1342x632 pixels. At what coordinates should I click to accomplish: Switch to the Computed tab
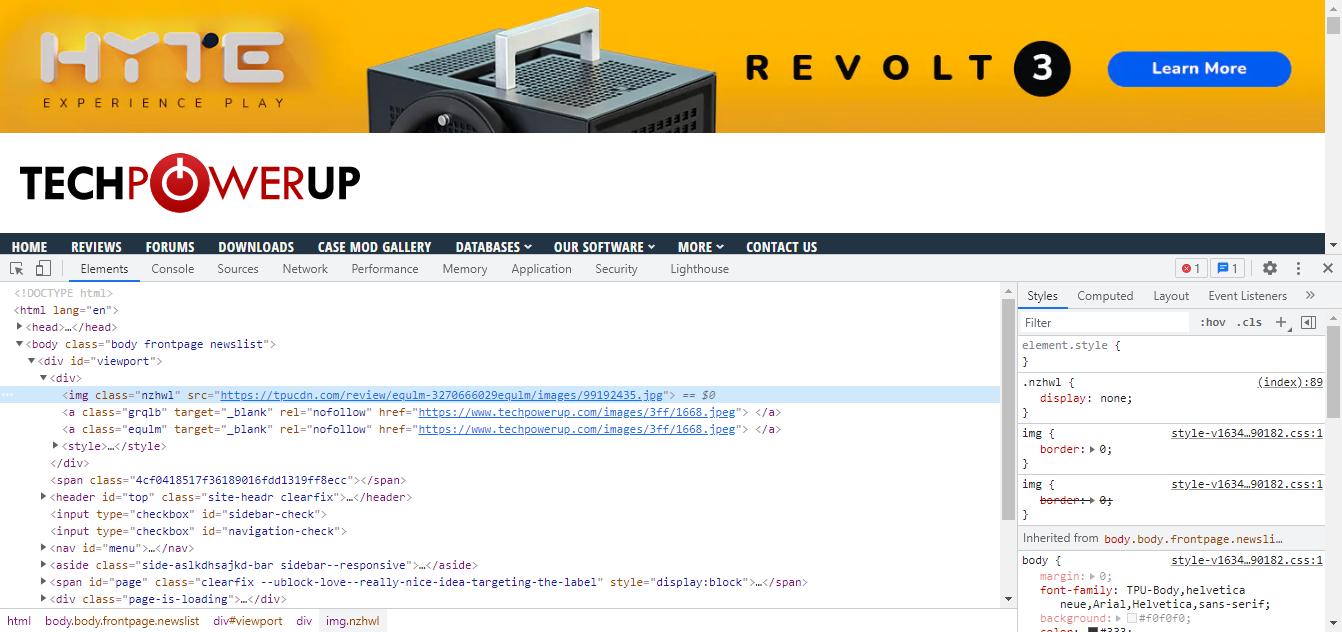(1105, 295)
